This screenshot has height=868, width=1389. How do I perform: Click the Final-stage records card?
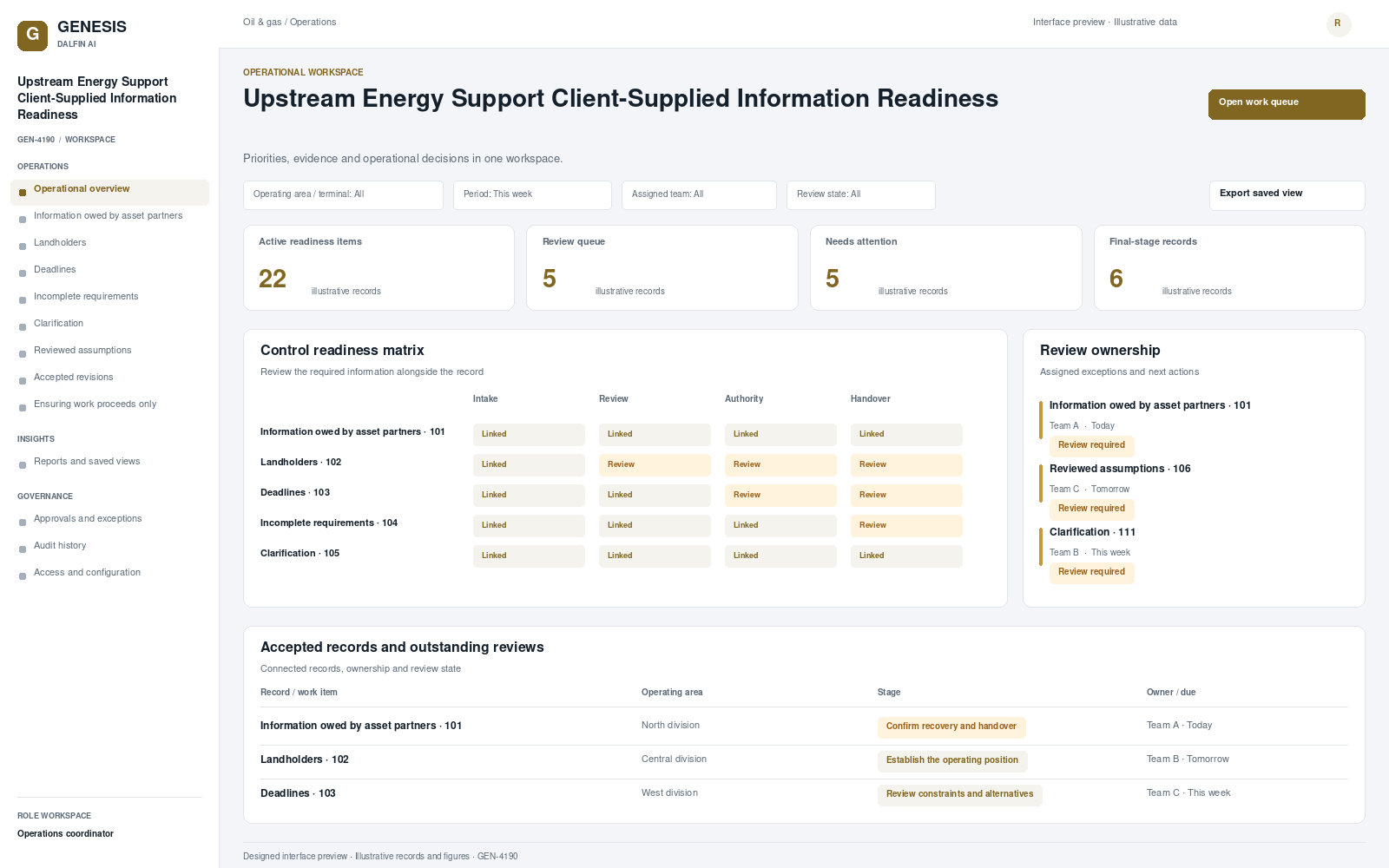coord(1229,267)
